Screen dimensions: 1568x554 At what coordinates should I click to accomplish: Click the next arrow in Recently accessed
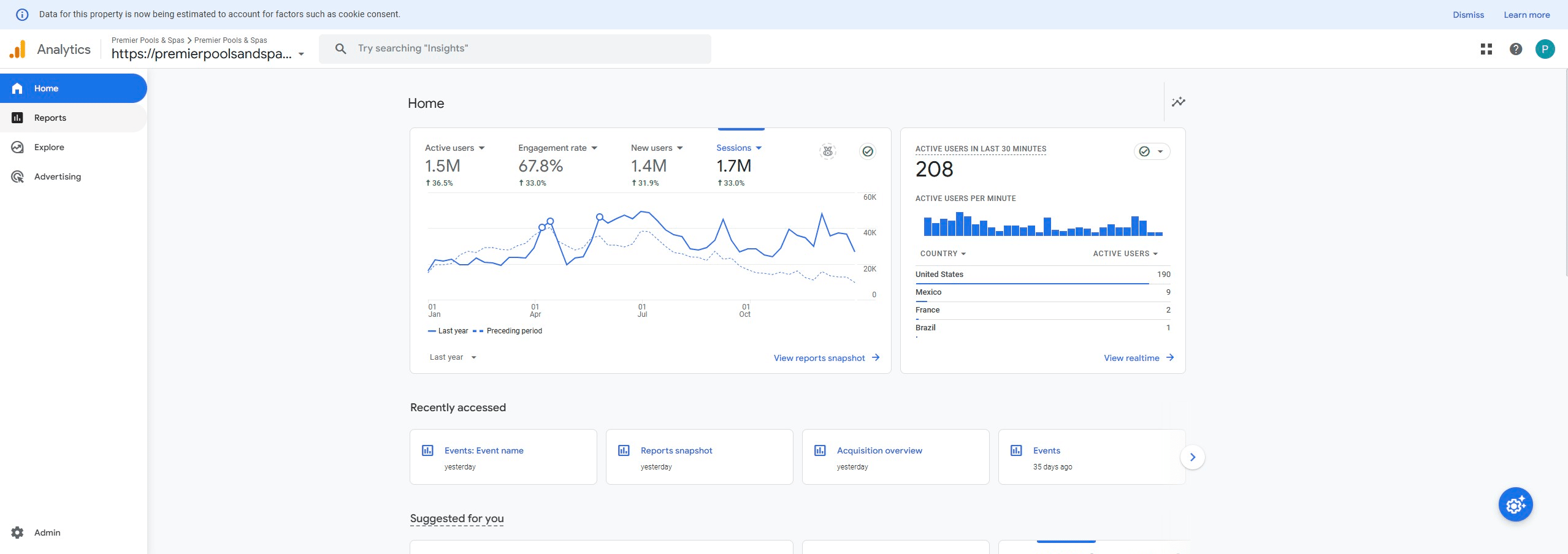coord(1192,457)
